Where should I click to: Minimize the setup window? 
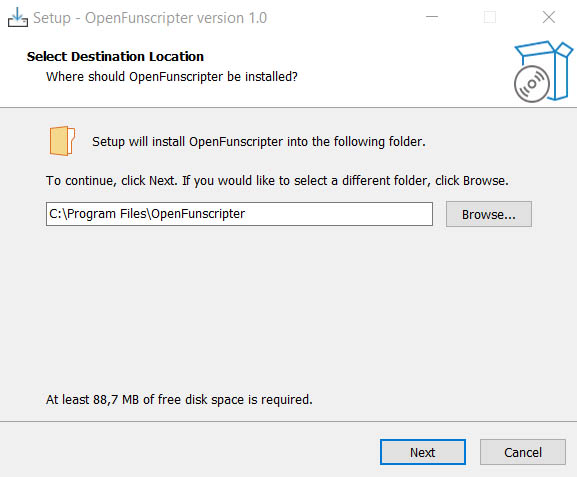click(432, 17)
